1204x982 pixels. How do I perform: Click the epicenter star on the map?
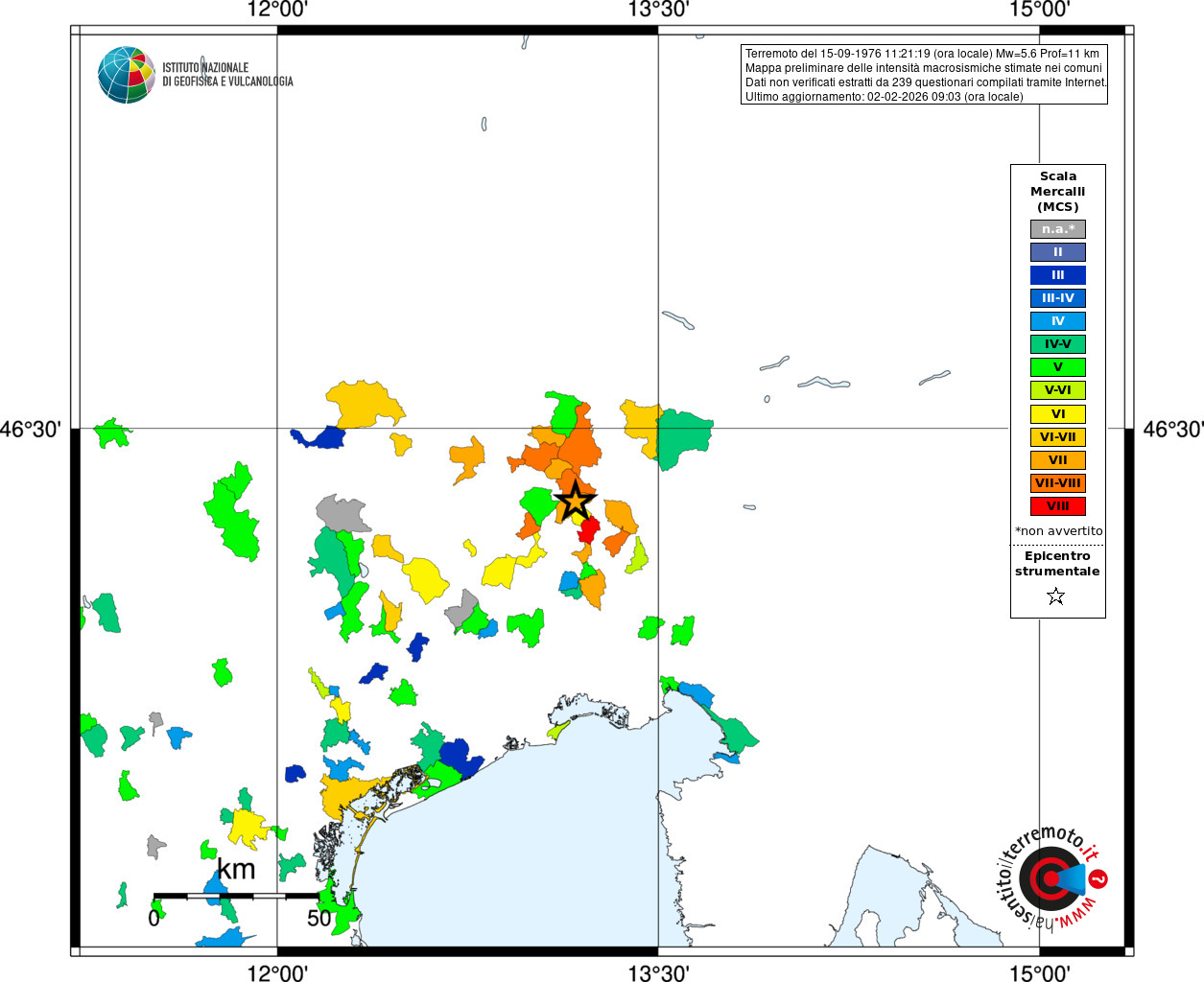(575, 501)
